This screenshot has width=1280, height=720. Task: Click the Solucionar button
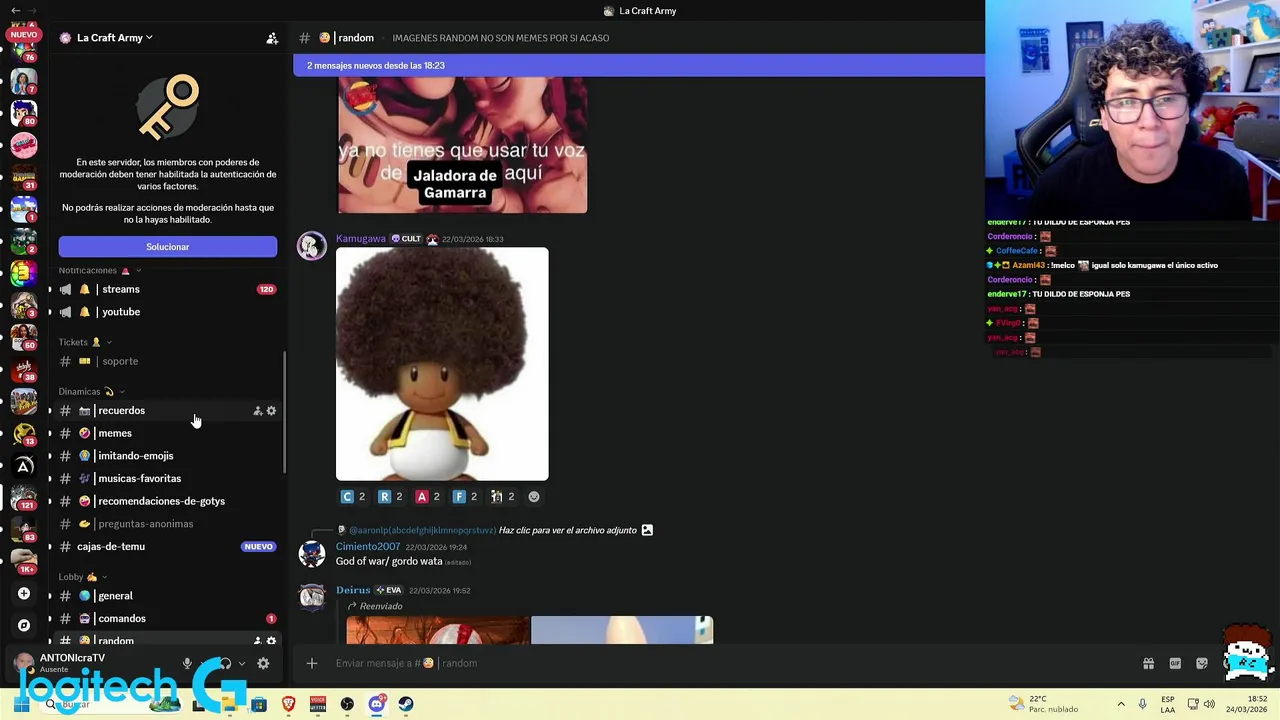point(168,247)
